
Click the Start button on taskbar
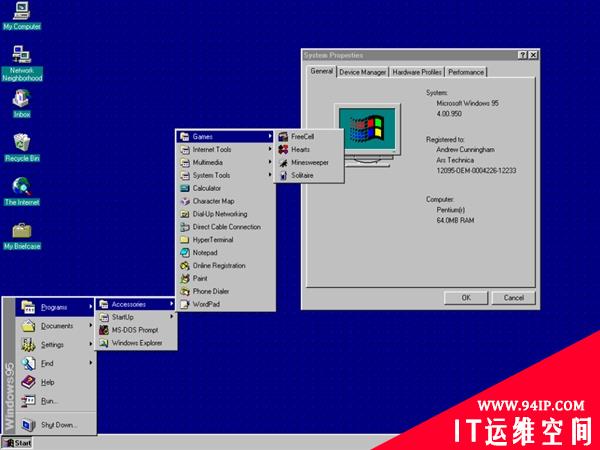(x=17, y=443)
